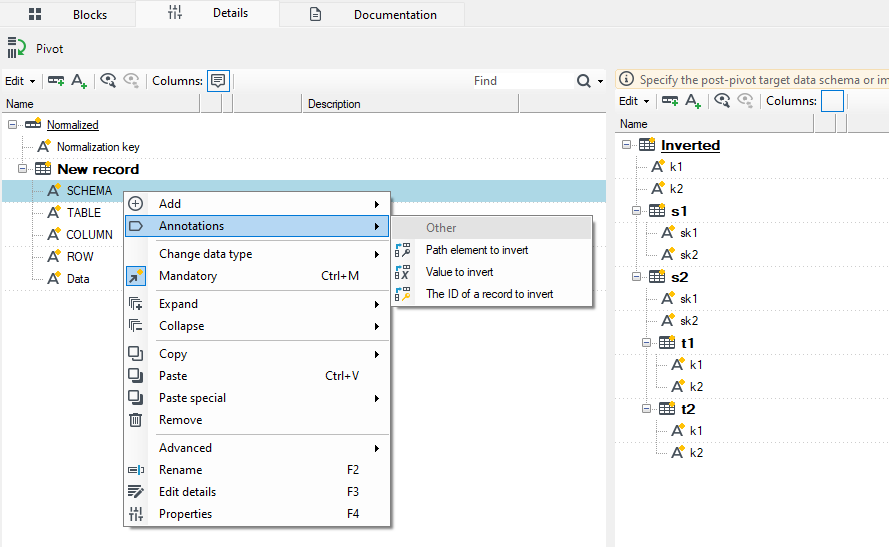The width and height of the screenshot is (889, 547).
Task: Open the Documentation tab
Action: (372, 15)
